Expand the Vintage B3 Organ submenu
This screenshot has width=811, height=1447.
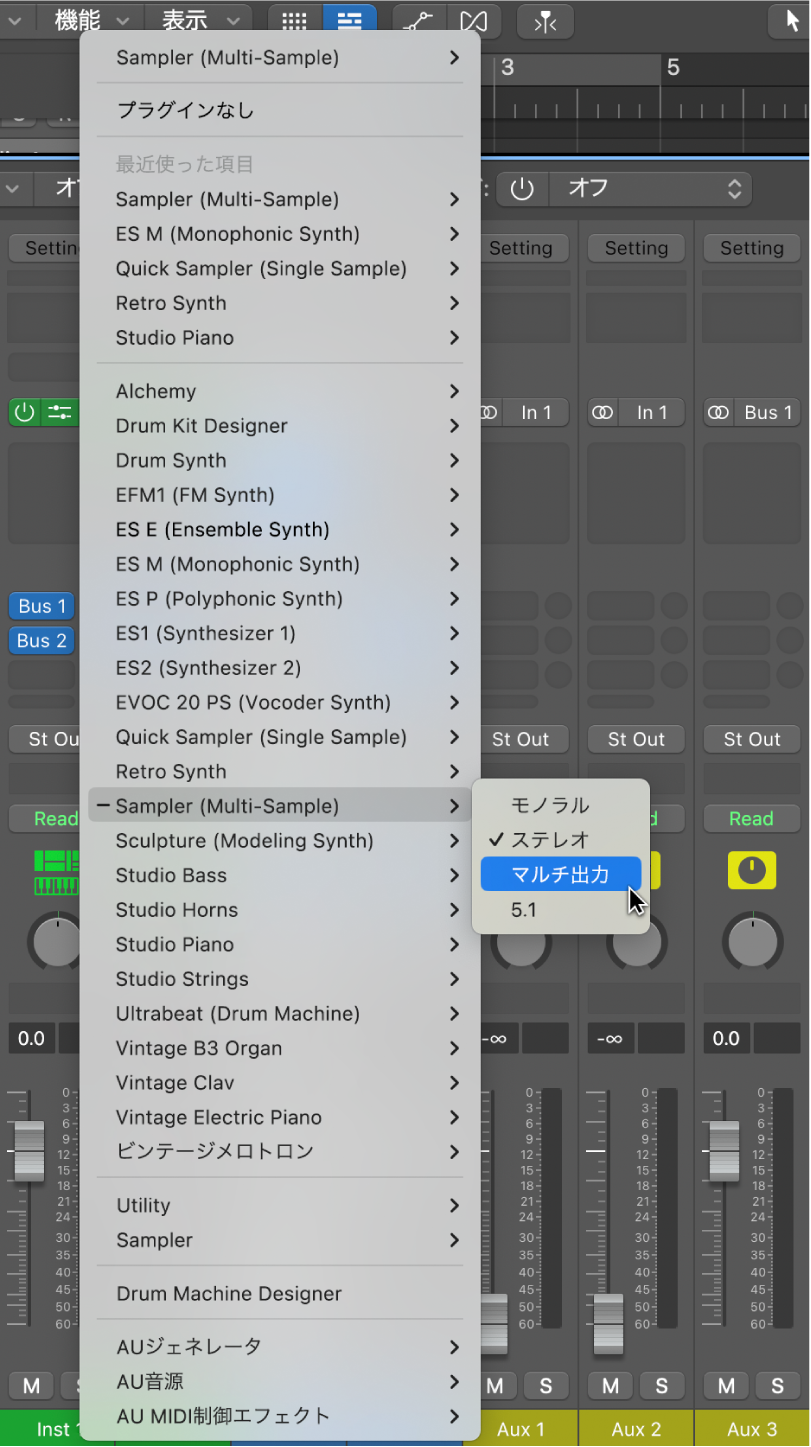(x=280, y=1048)
